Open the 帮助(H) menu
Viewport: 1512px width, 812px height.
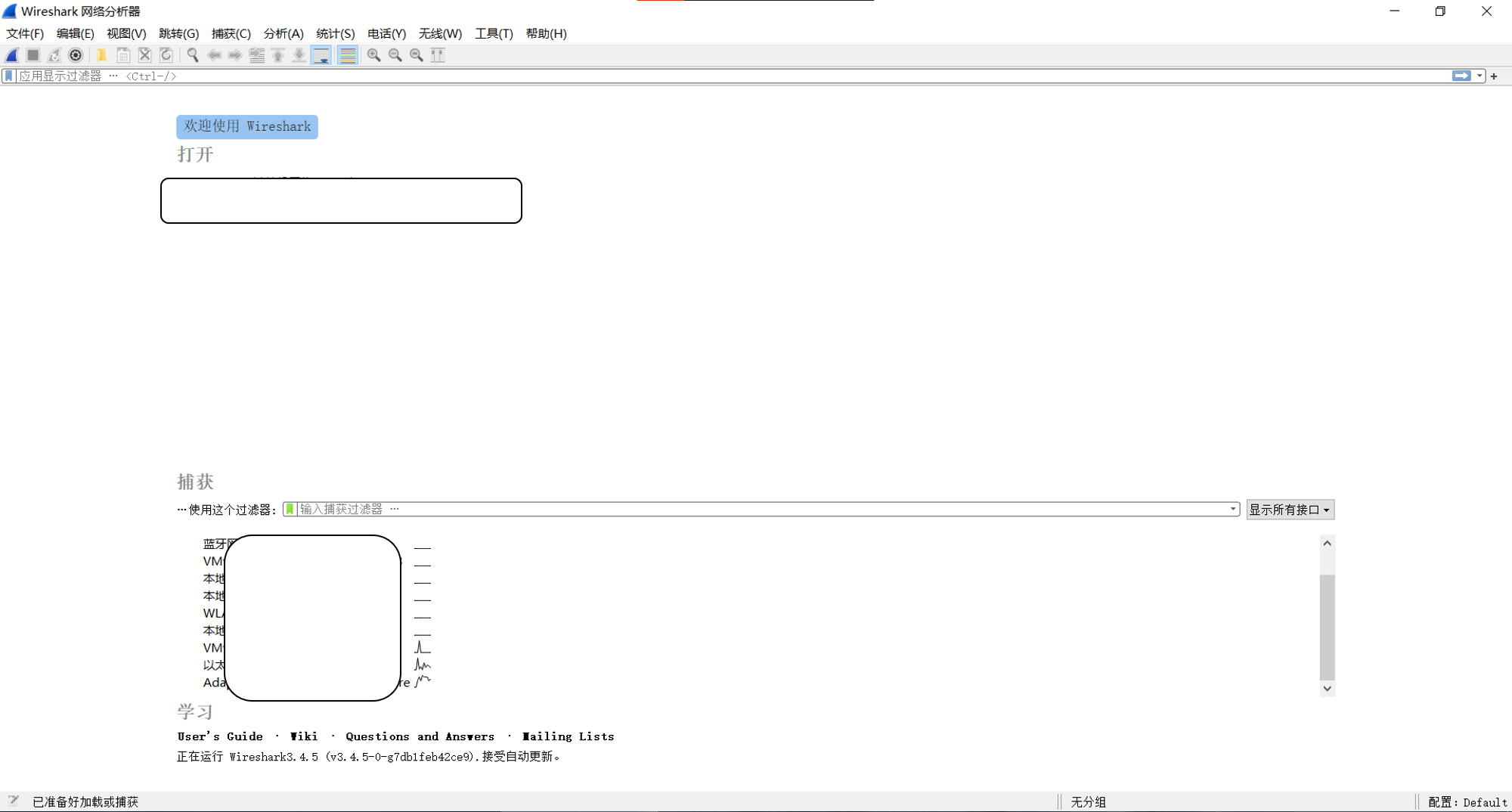pyautogui.click(x=546, y=33)
